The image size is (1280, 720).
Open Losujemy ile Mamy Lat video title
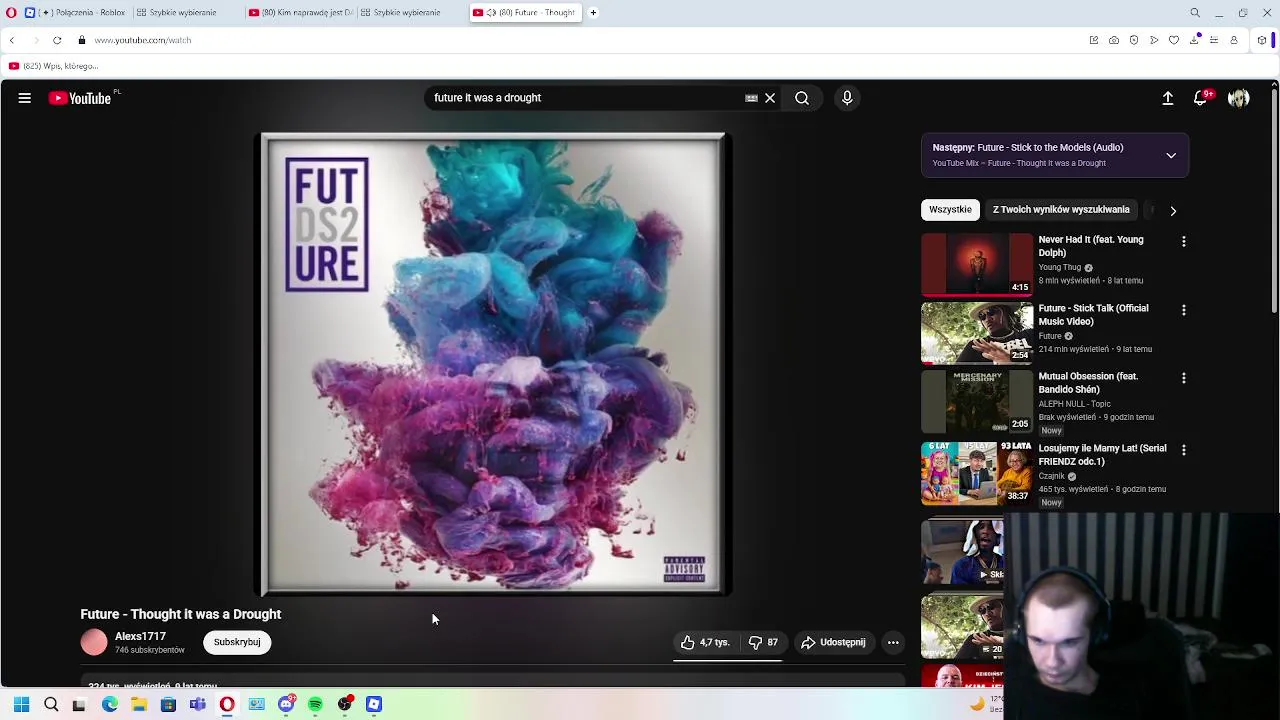point(1102,455)
